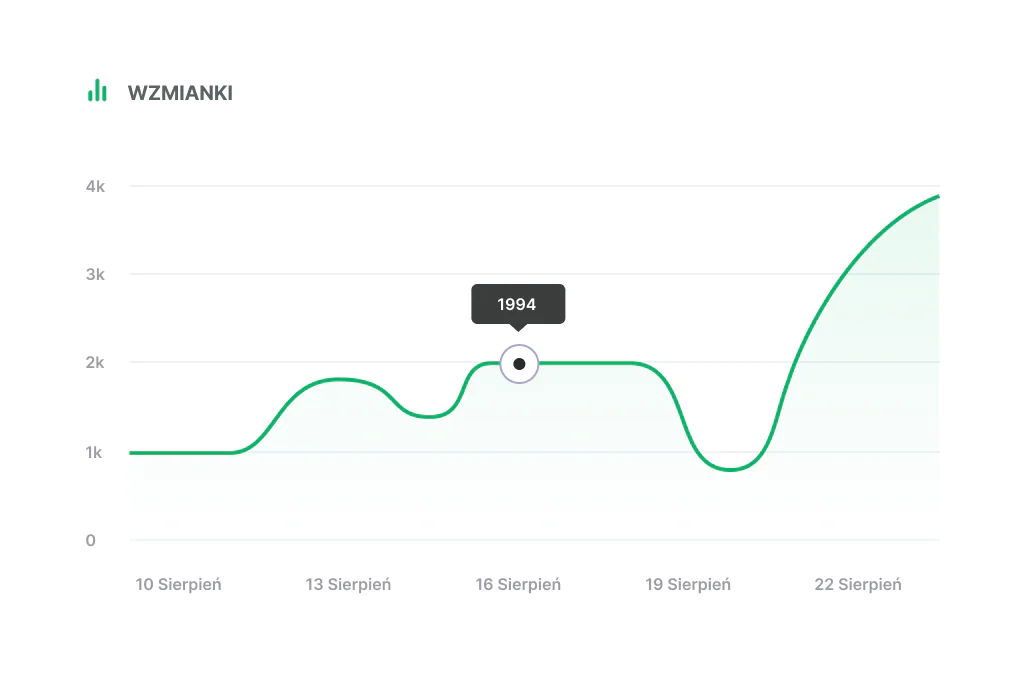Image resolution: width=1021 pixels, height=688 pixels.
Task: Click the 19 Sierpień date label
Action: [x=688, y=584]
